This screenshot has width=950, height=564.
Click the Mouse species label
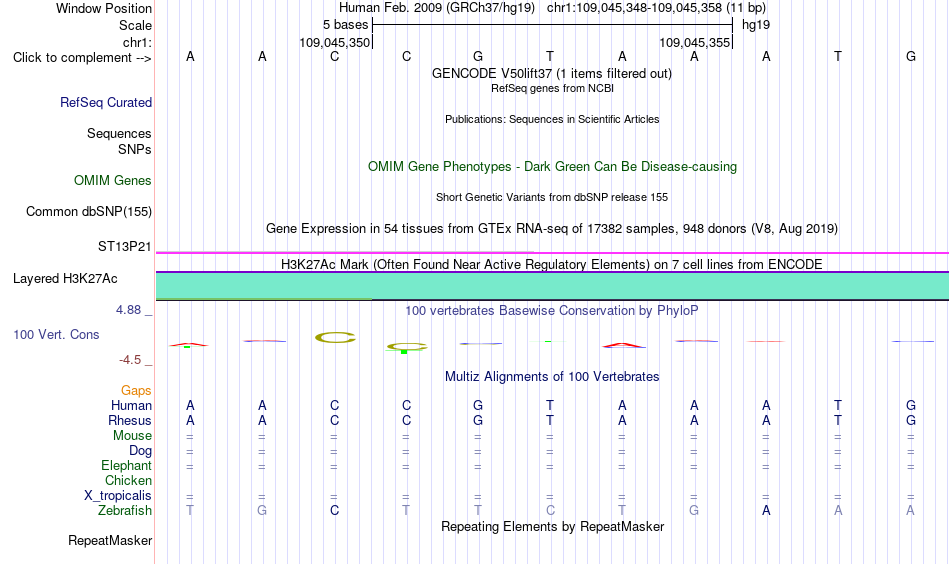pyautogui.click(x=132, y=436)
